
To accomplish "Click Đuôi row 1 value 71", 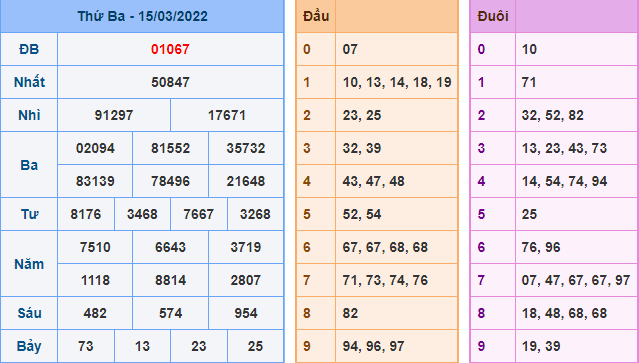I will pos(529,82).
